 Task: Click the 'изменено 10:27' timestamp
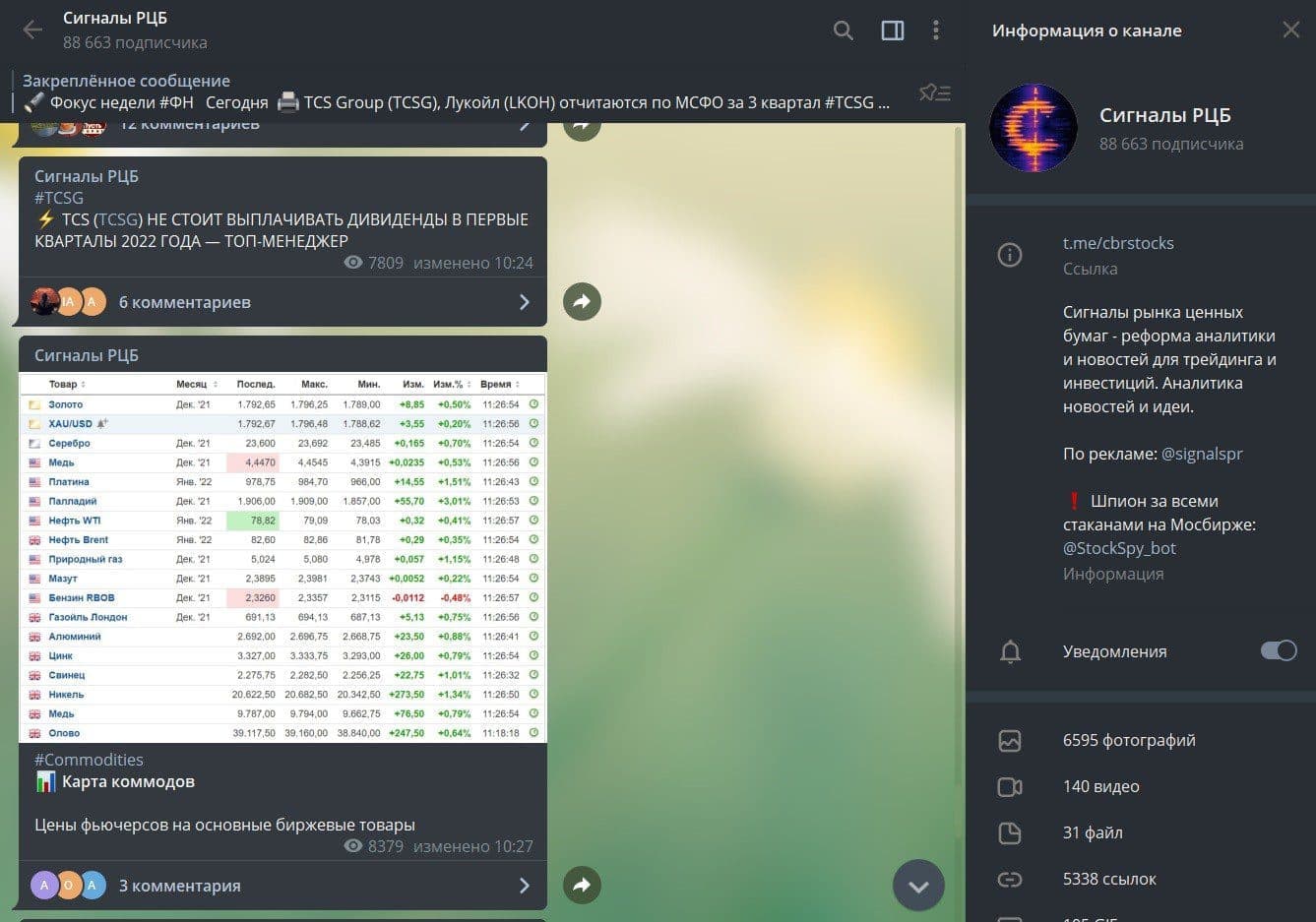point(473,846)
